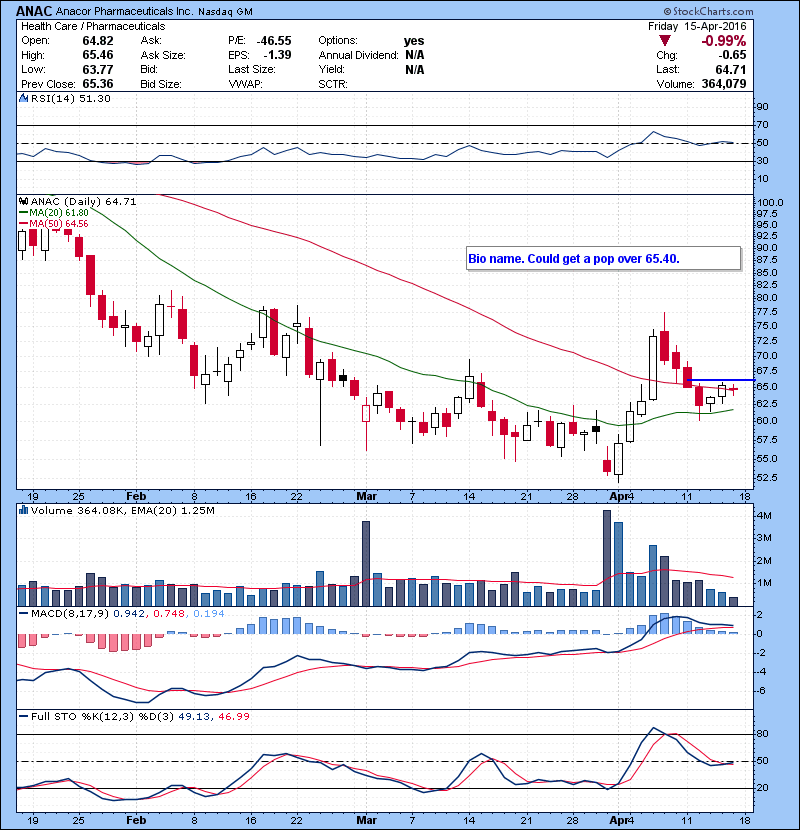Click the EPS value -1.39

(277, 55)
